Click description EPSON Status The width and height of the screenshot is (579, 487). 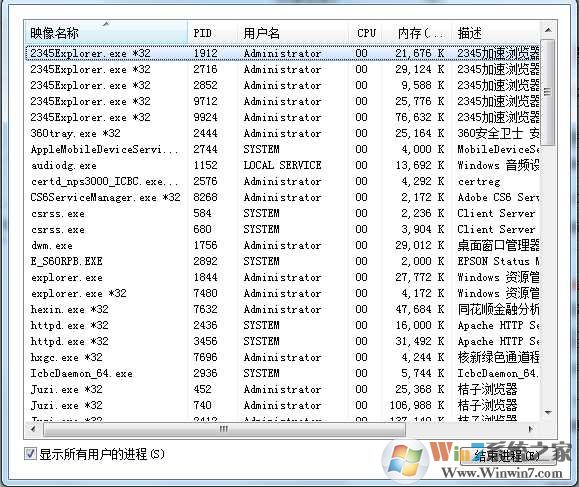498,261
